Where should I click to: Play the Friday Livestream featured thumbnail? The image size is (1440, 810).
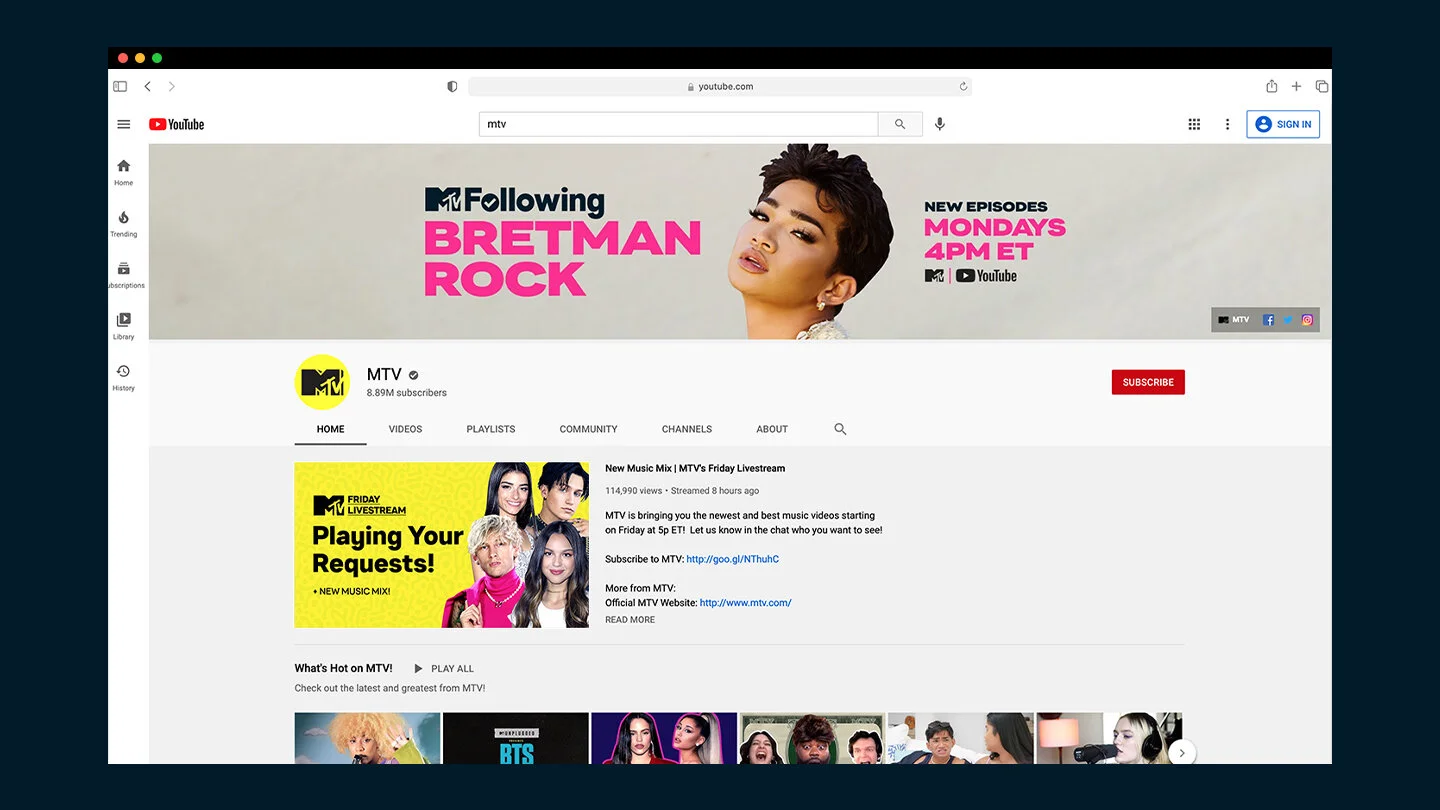tap(442, 545)
